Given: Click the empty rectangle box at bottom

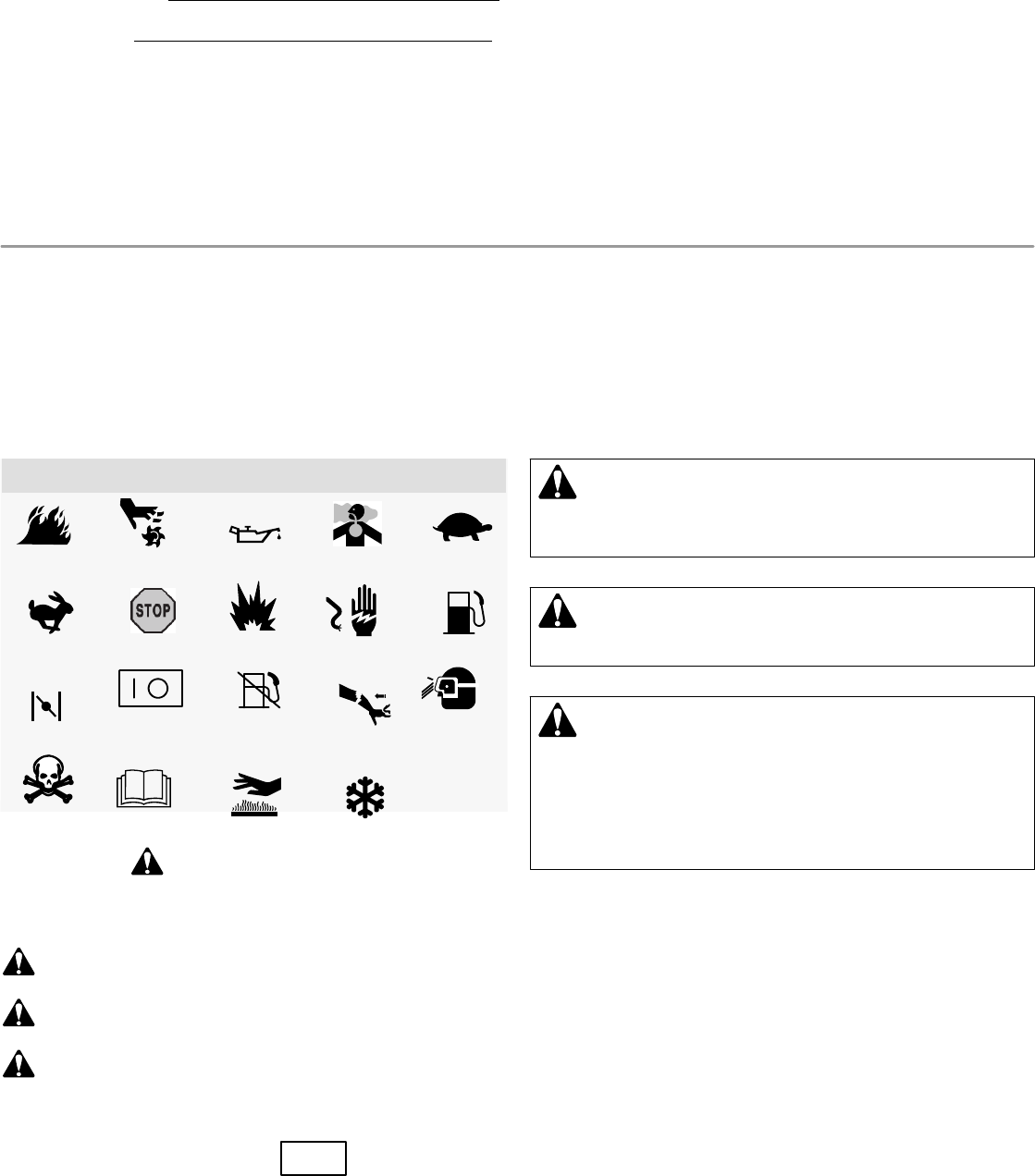Looking at the screenshot, I should [314, 1158].
